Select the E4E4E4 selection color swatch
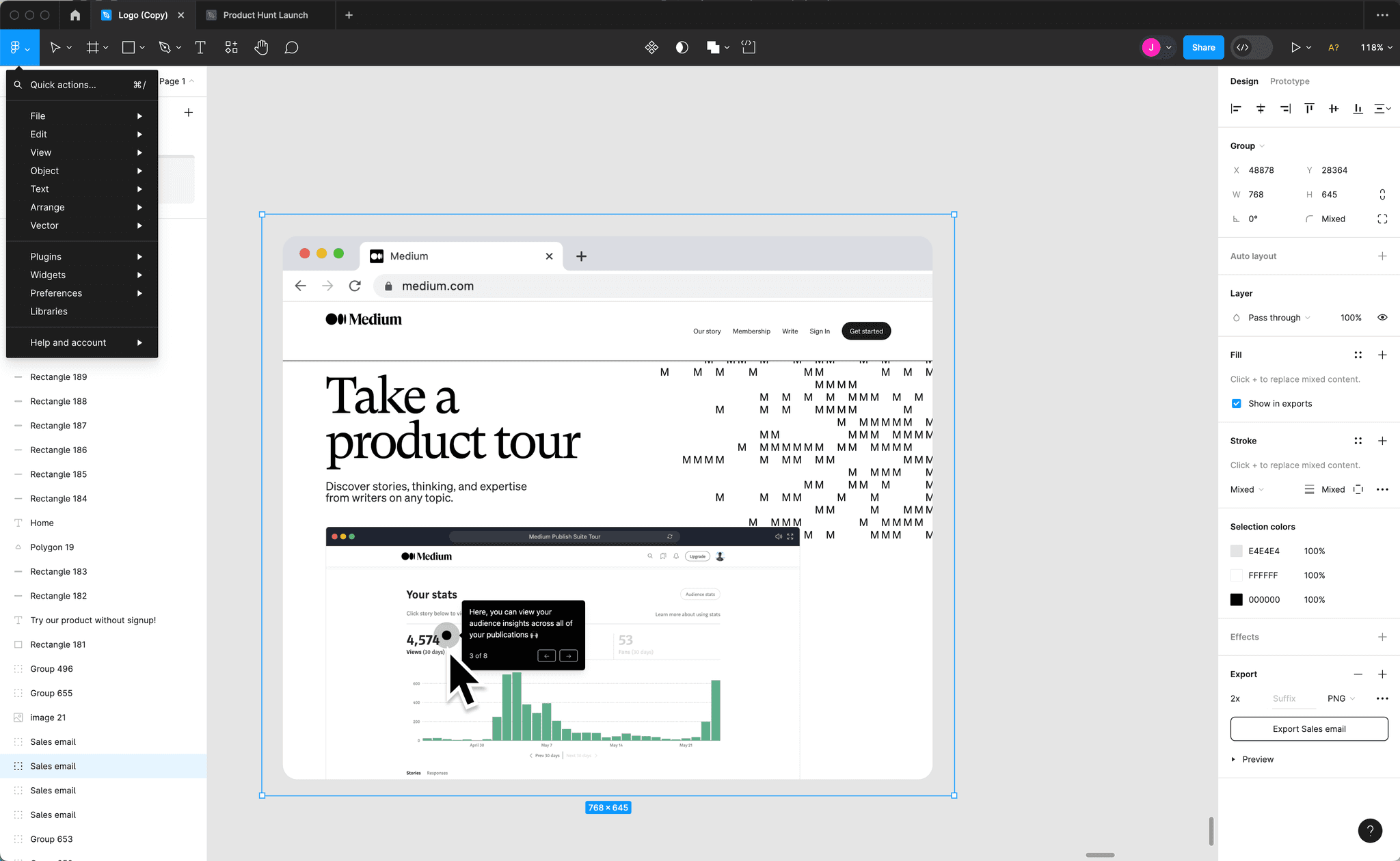 click(1236, 550)
